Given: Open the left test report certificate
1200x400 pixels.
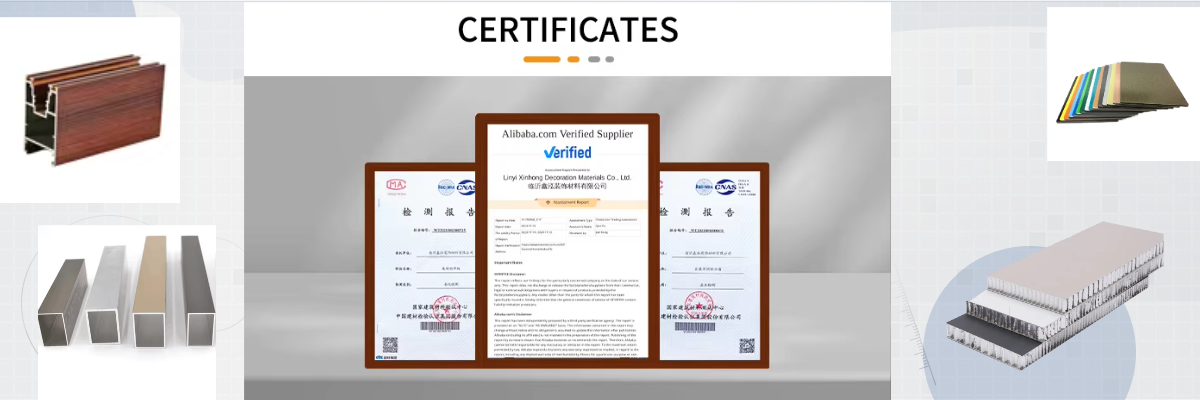Looking at the screenshot, I should coord(421,266).
